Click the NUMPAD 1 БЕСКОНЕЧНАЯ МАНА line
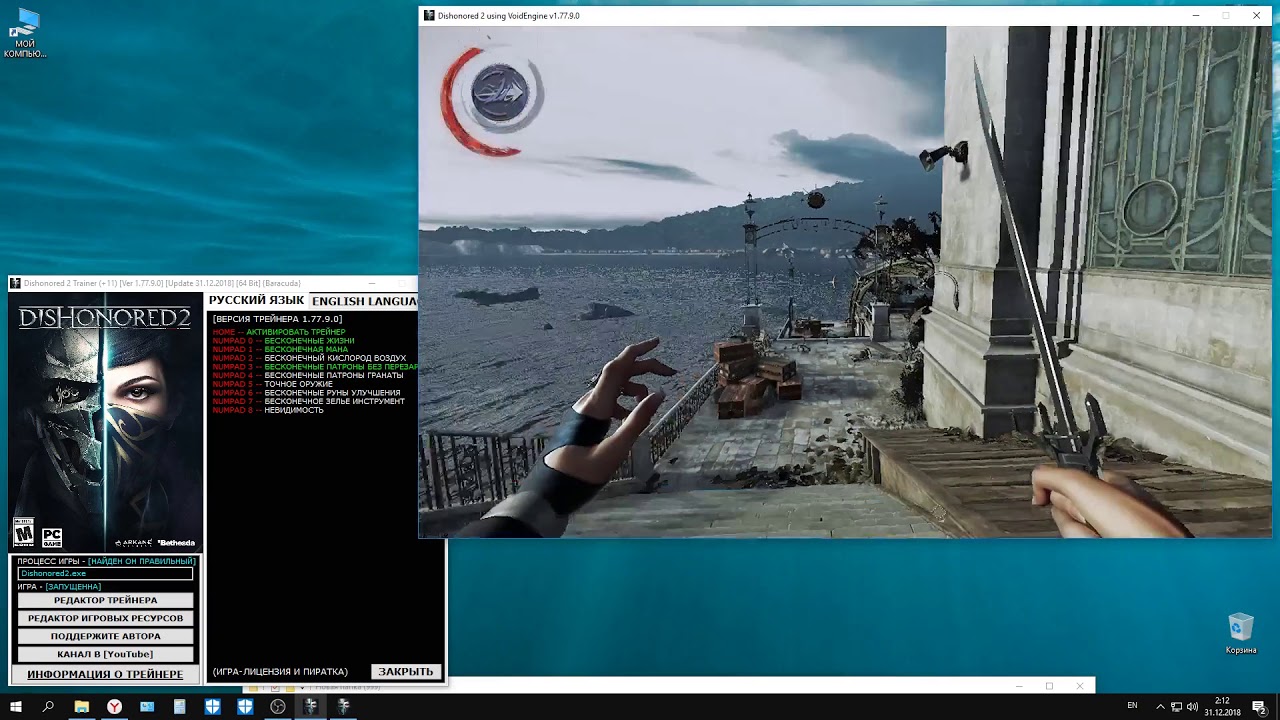Screen dimensions: 1280x720 280,350
